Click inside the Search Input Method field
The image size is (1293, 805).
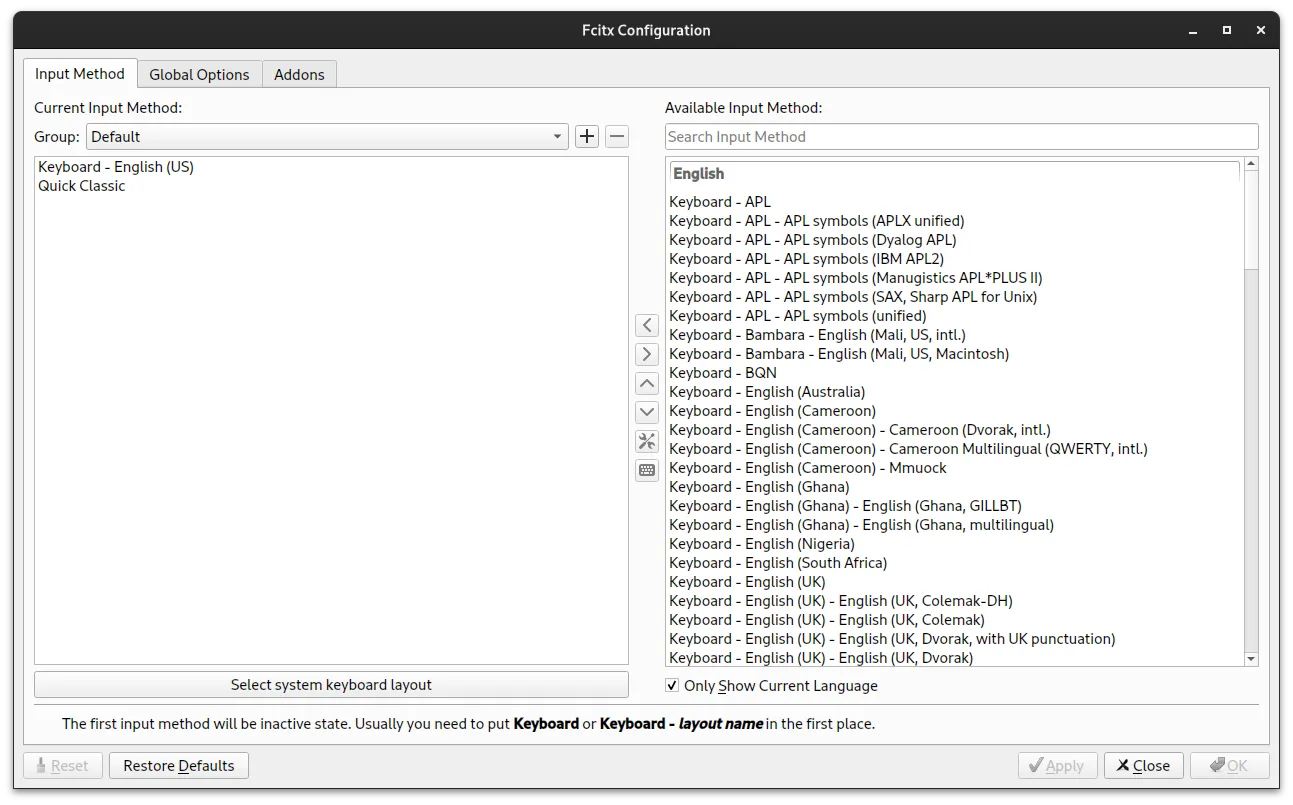tap(960, 136)
